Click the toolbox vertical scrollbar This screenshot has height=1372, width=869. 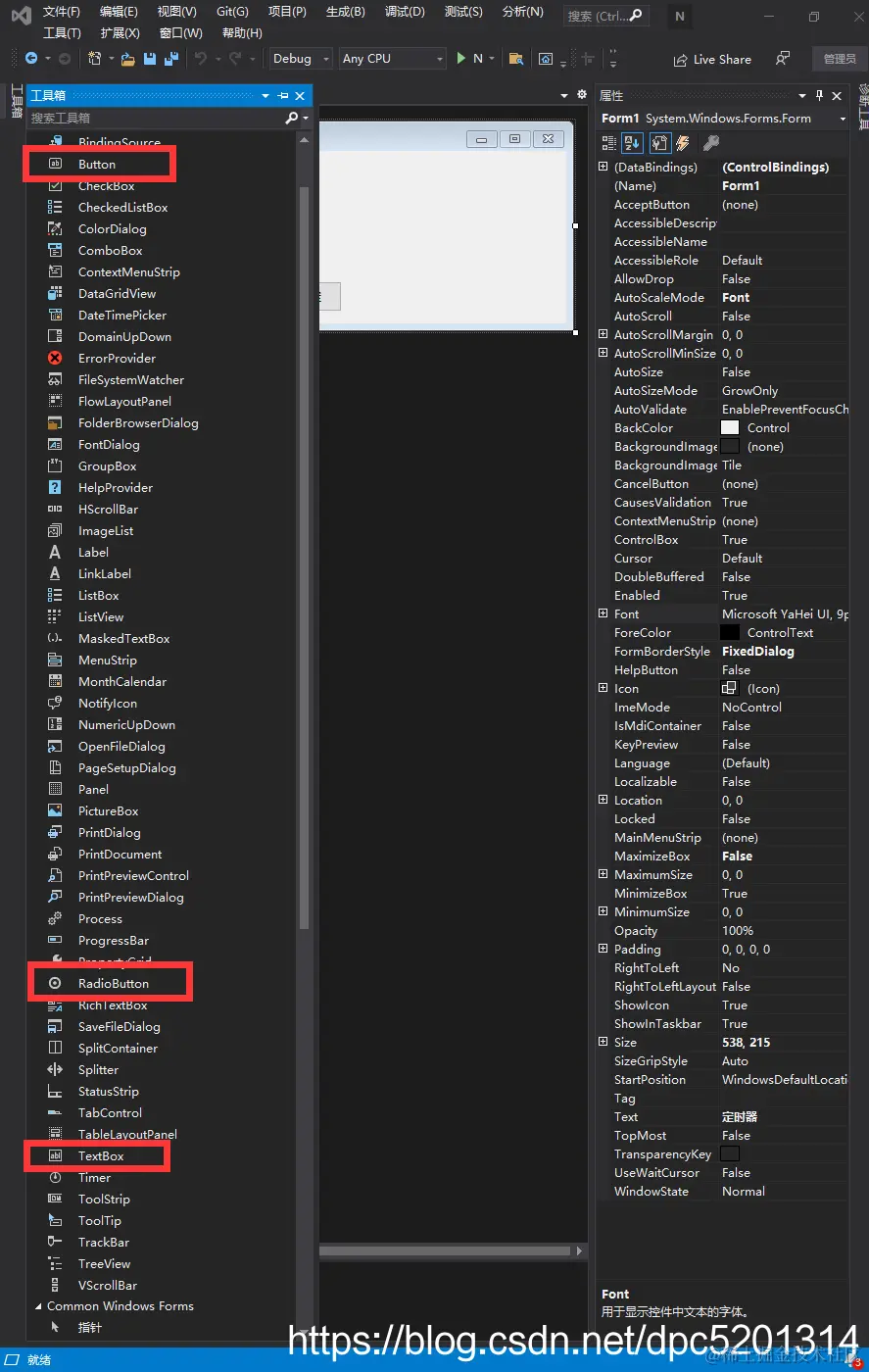click(x=304, y=559)
